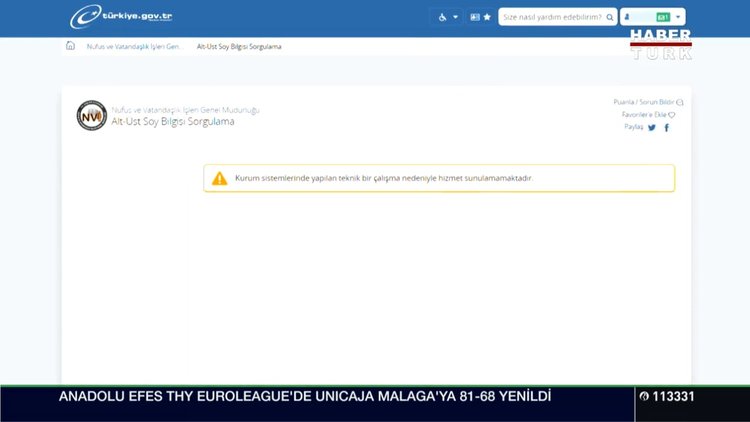Image resolution: width=750 pixels, height=422 pixels.
Task: Click the green notification badge in user menu
Action: tap(663, 17)
